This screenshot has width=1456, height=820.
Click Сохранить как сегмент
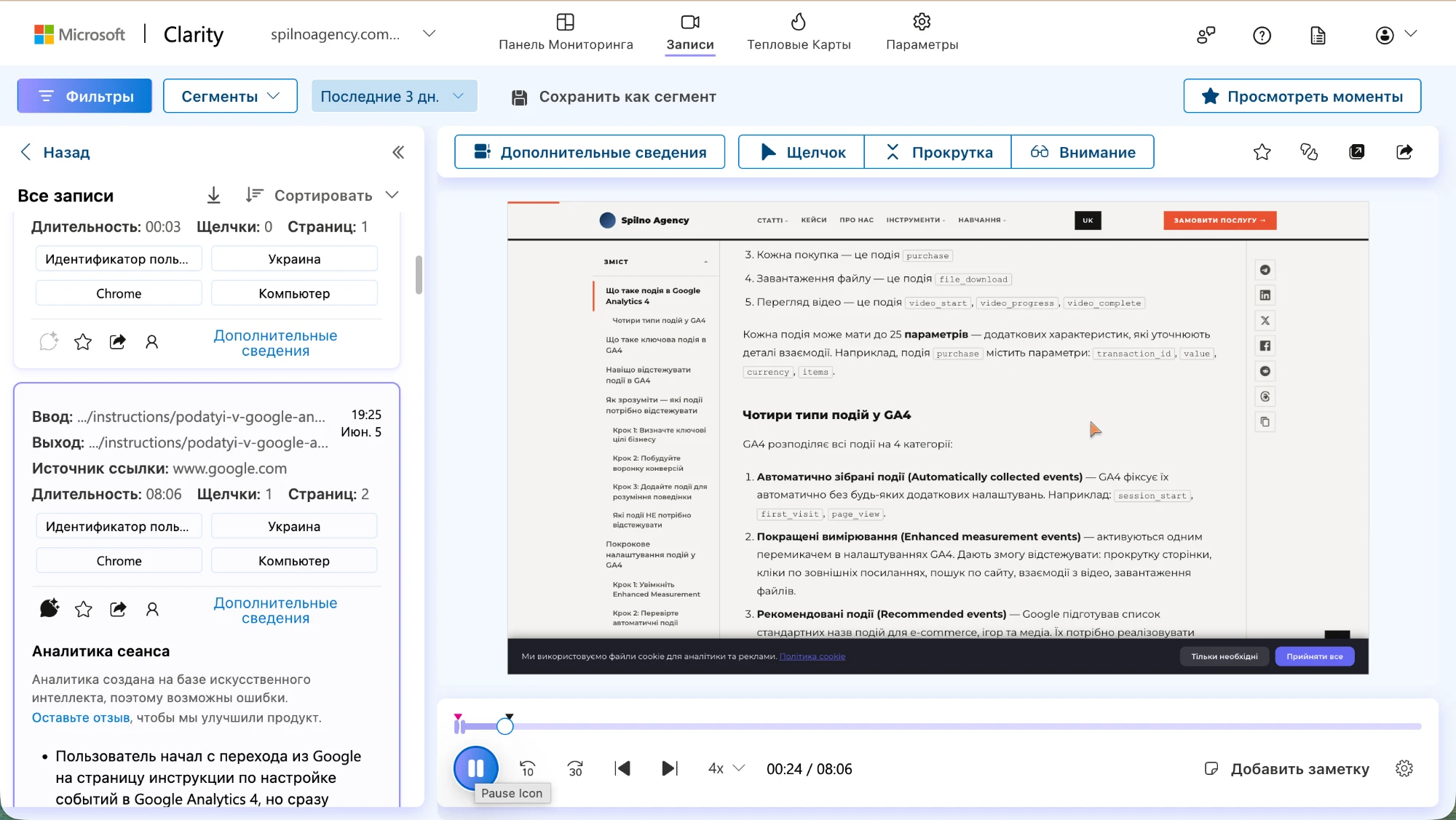(x=613, y=97)
